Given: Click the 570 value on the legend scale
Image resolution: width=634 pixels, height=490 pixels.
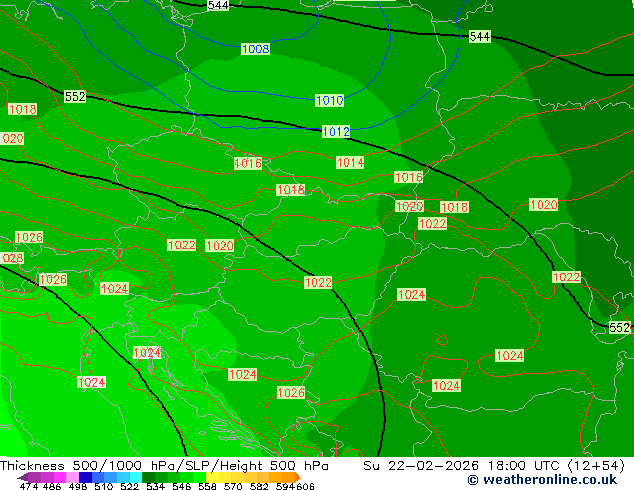Looking at the screenshot, I should pyautogui.click(x=233, y=486).
